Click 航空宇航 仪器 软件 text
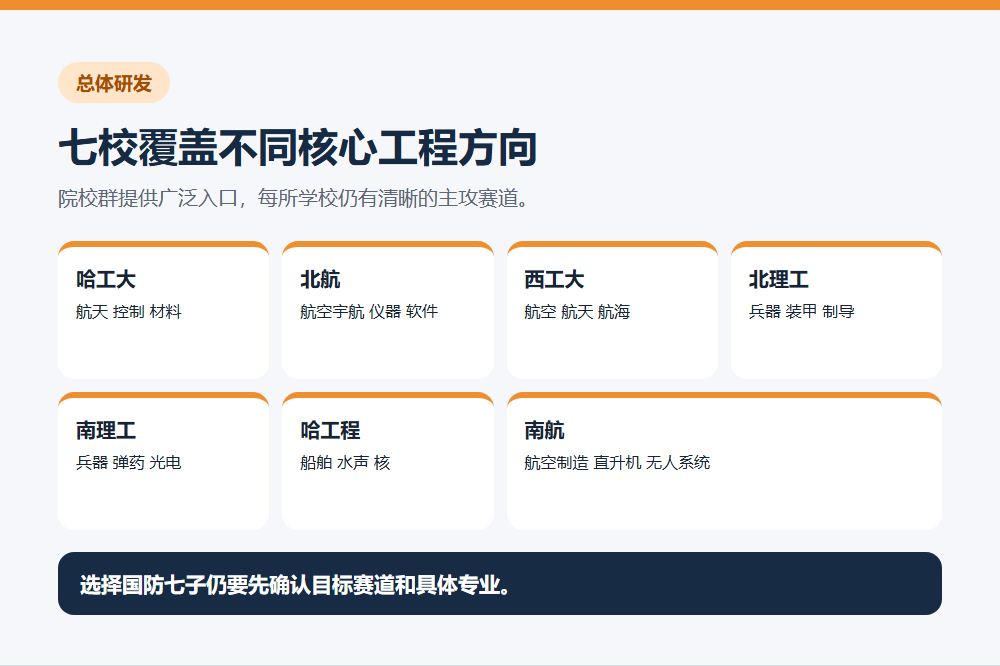 point(369,311)
